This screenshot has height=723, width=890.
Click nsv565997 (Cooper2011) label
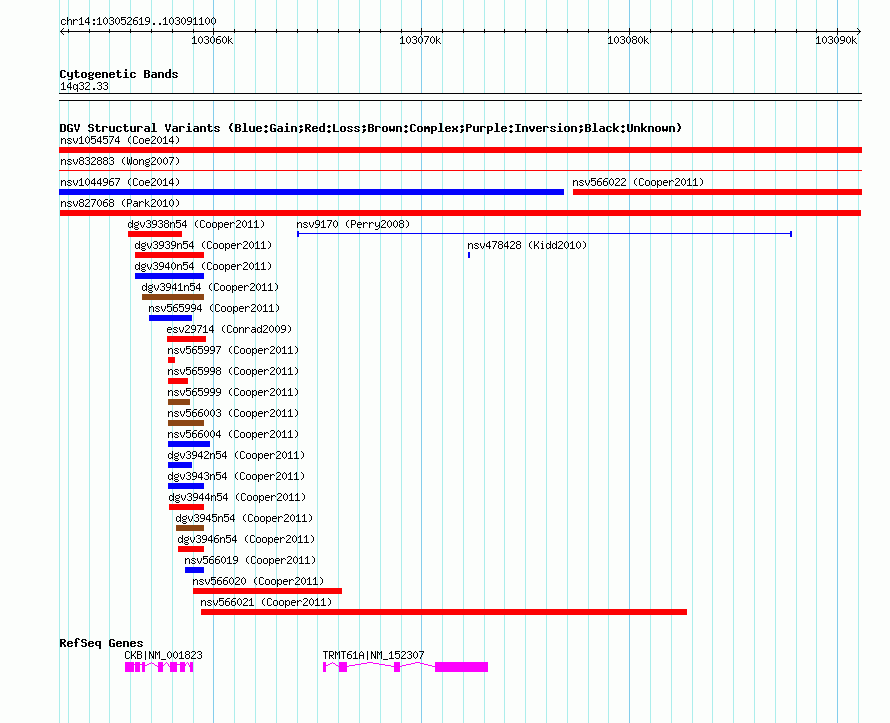(x=233, y=350)
